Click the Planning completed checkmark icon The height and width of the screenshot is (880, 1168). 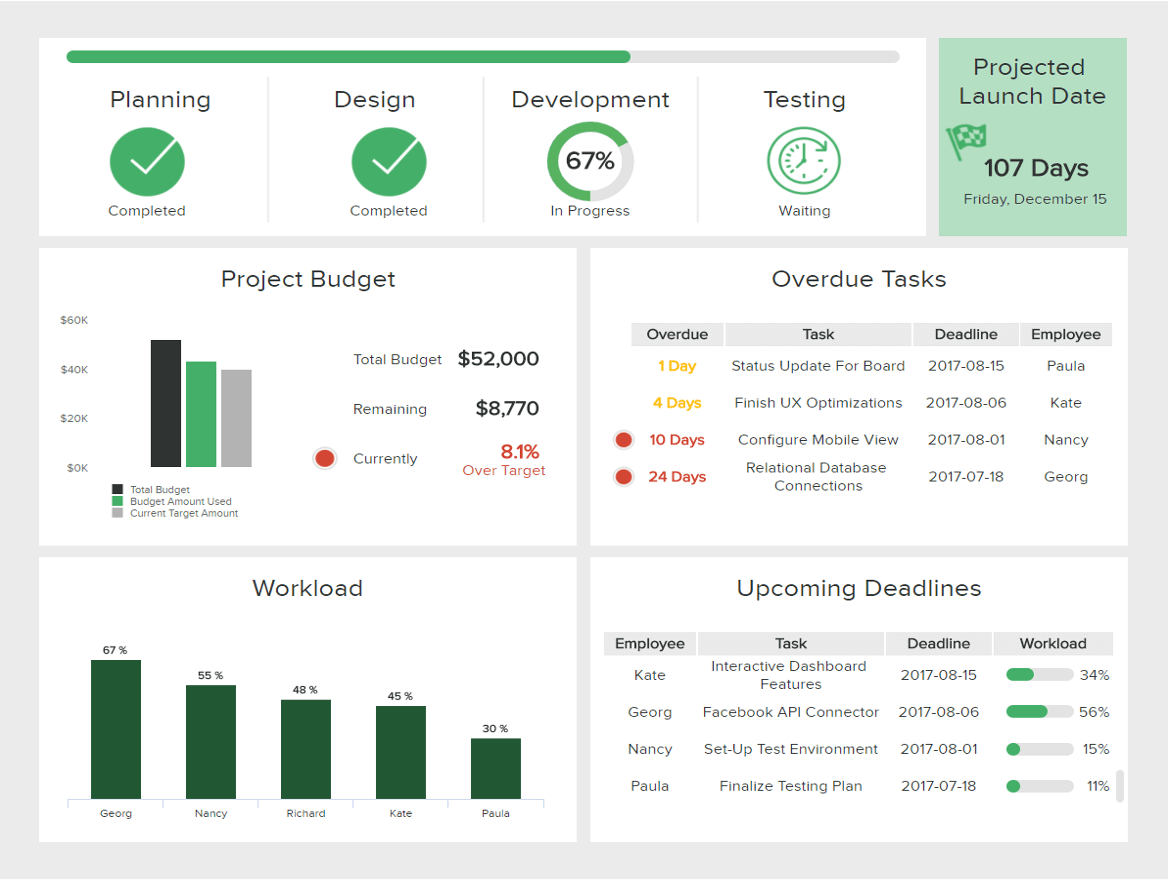pyautogui.click(x=147, y=161)
